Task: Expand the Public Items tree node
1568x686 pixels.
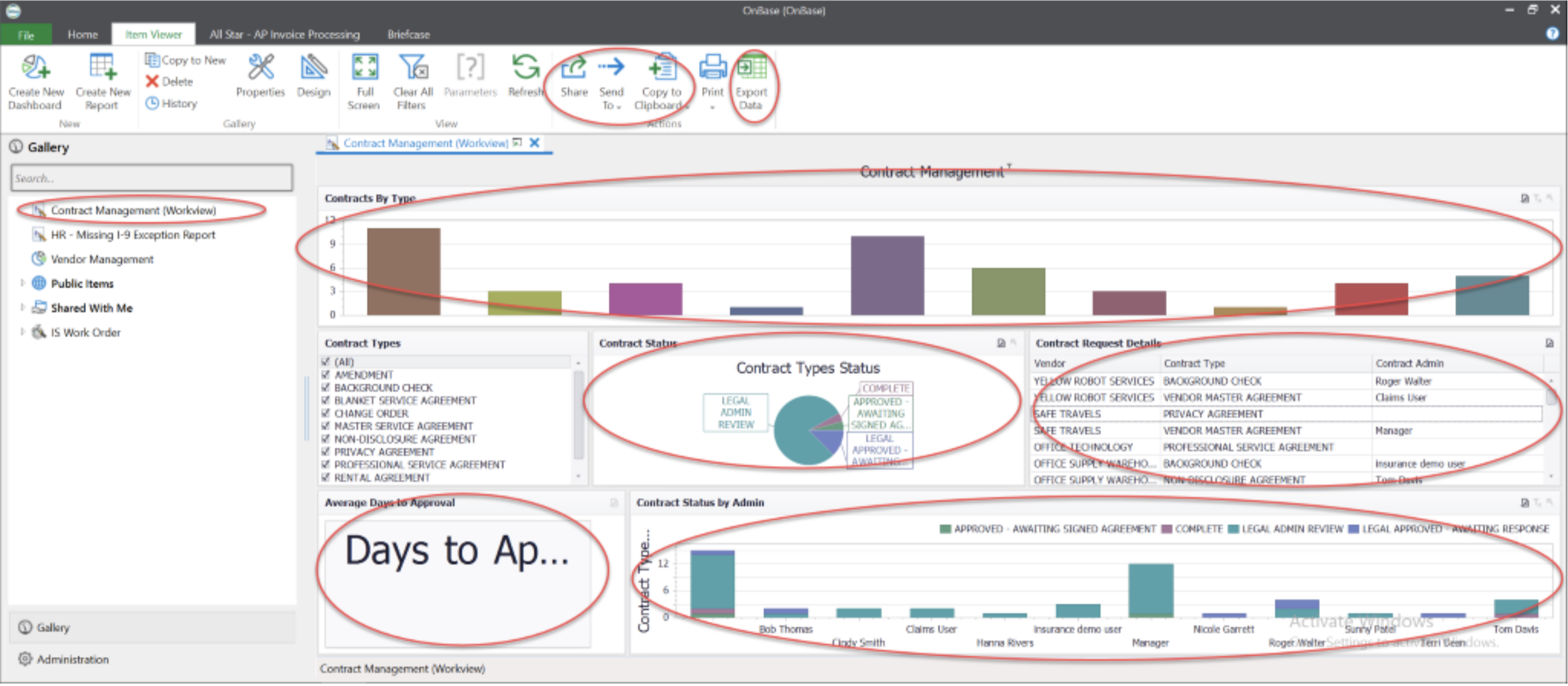Action: pos(22,284)
